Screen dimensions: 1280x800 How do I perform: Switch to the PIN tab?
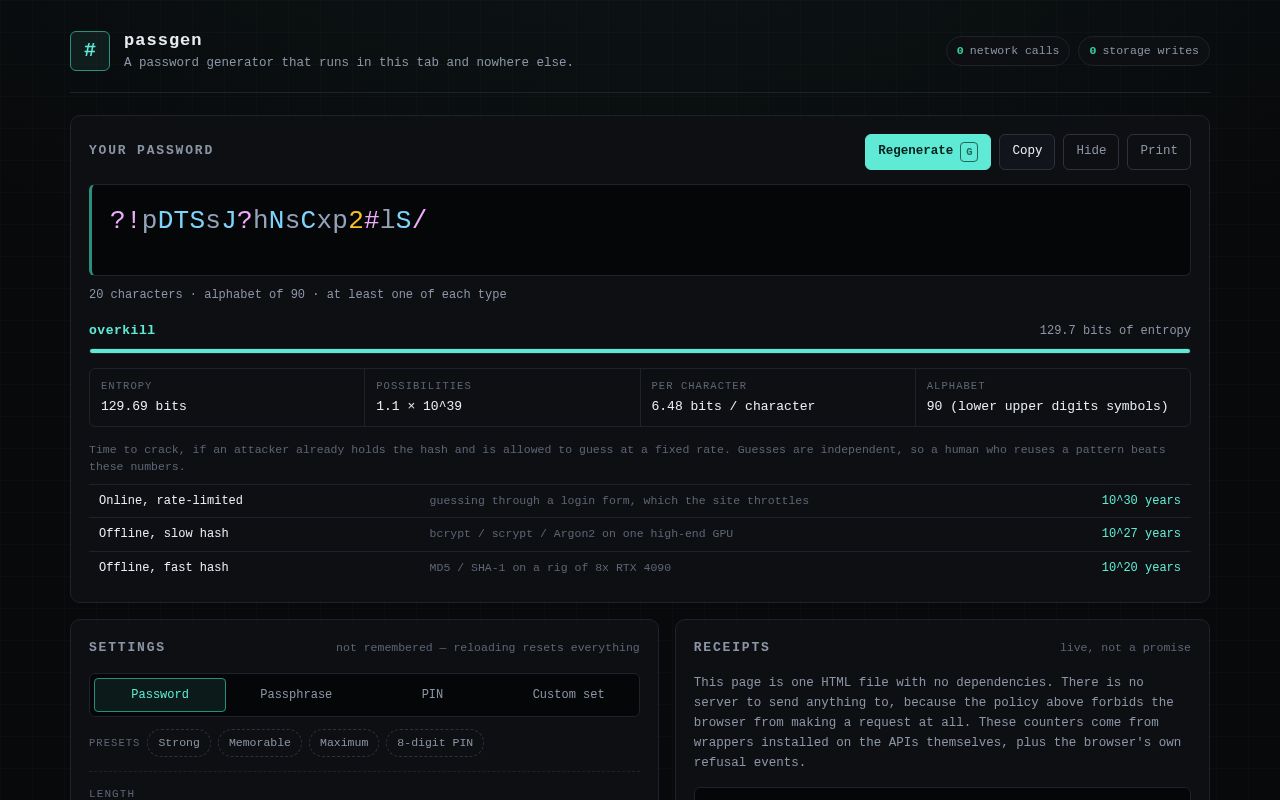(432, 695)
